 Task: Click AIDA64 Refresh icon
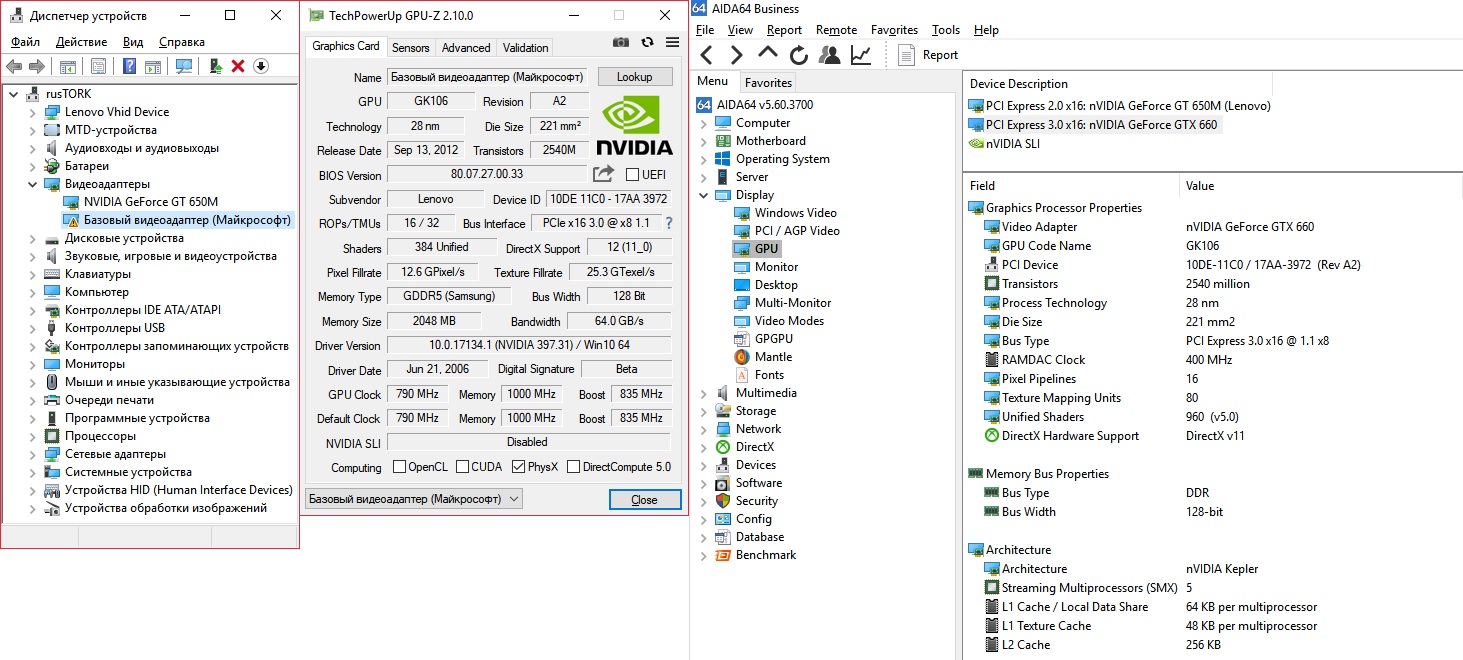798,55
